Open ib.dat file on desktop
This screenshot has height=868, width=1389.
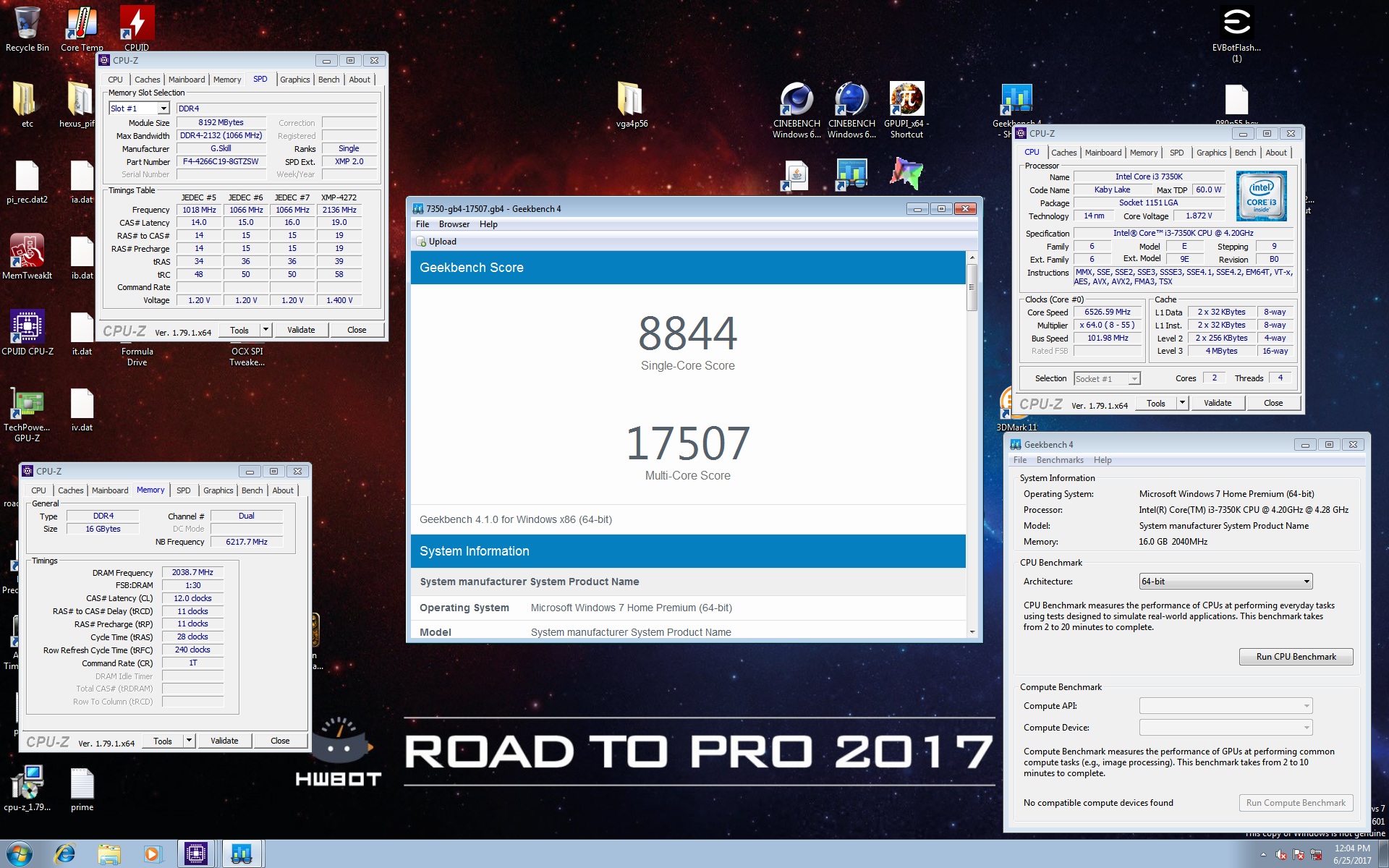coord(82,257)
